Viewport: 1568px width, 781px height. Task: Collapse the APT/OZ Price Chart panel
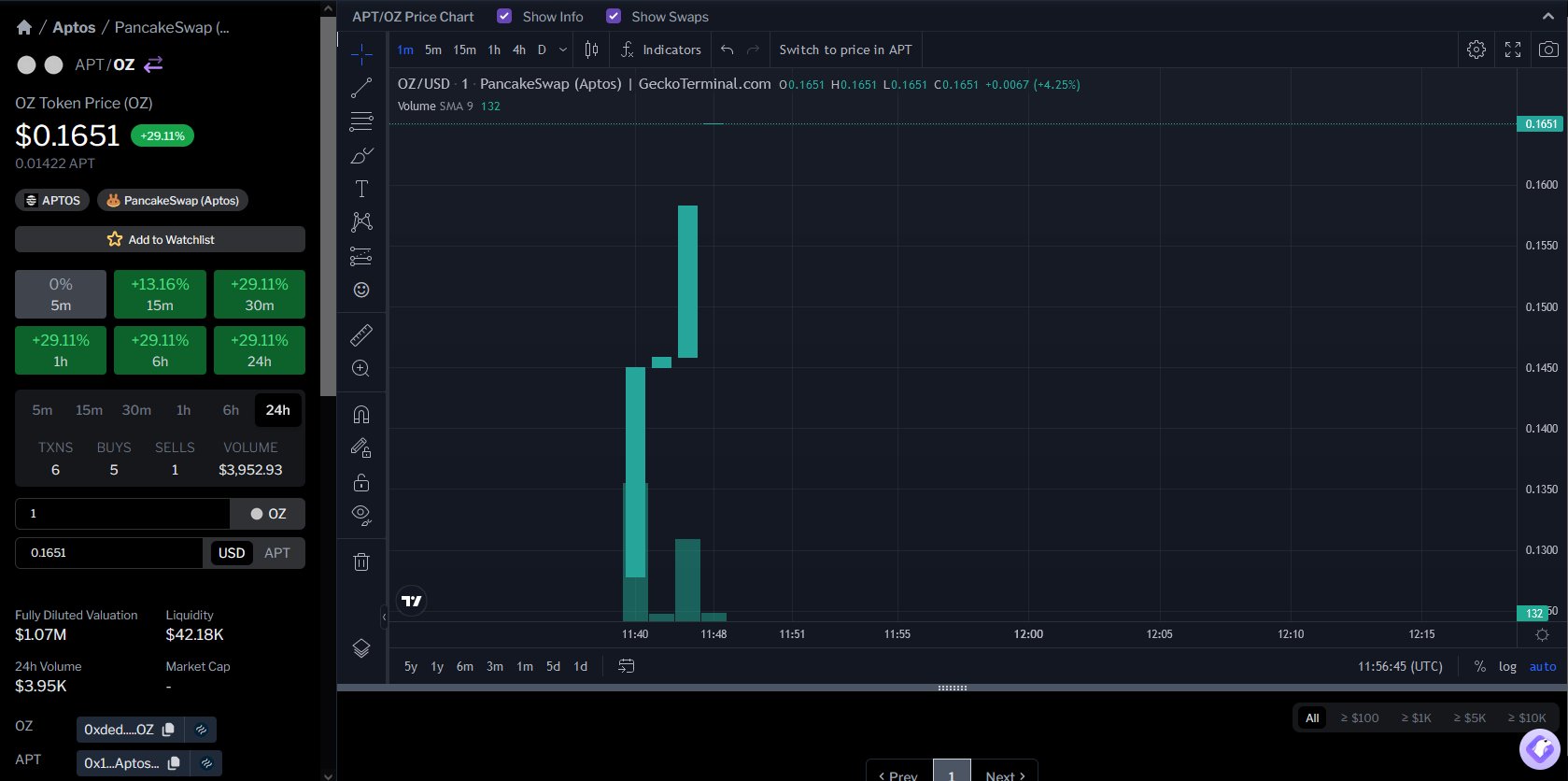1548,16
